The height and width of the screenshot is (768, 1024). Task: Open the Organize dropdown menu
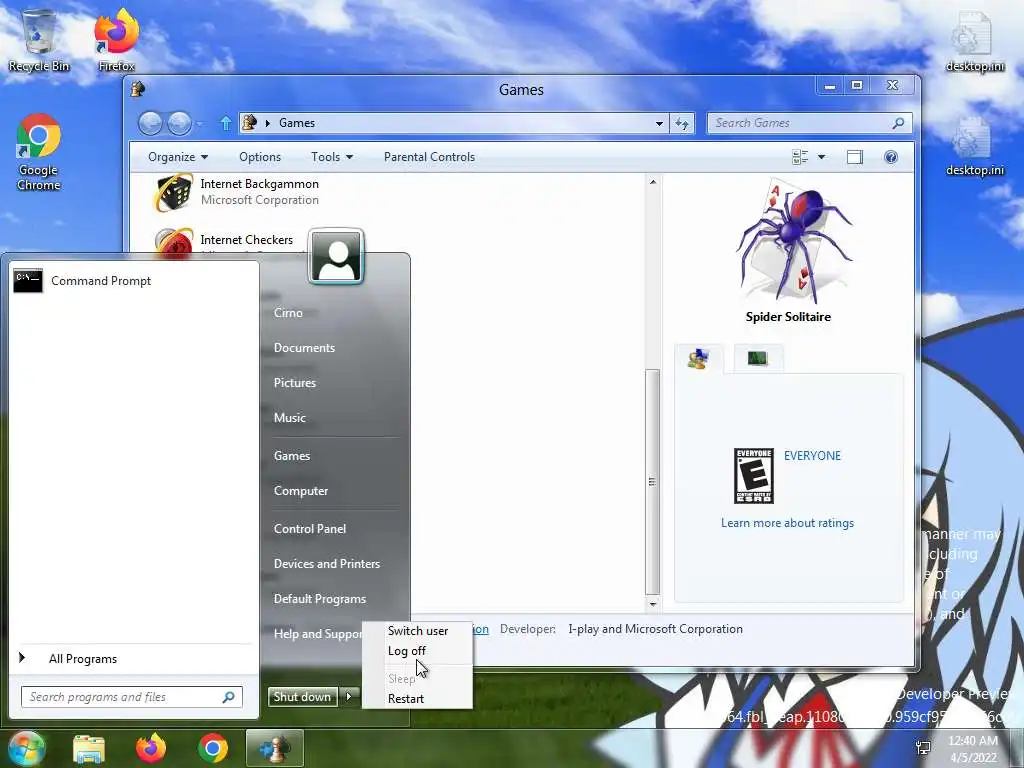click(x=178, y=157)
